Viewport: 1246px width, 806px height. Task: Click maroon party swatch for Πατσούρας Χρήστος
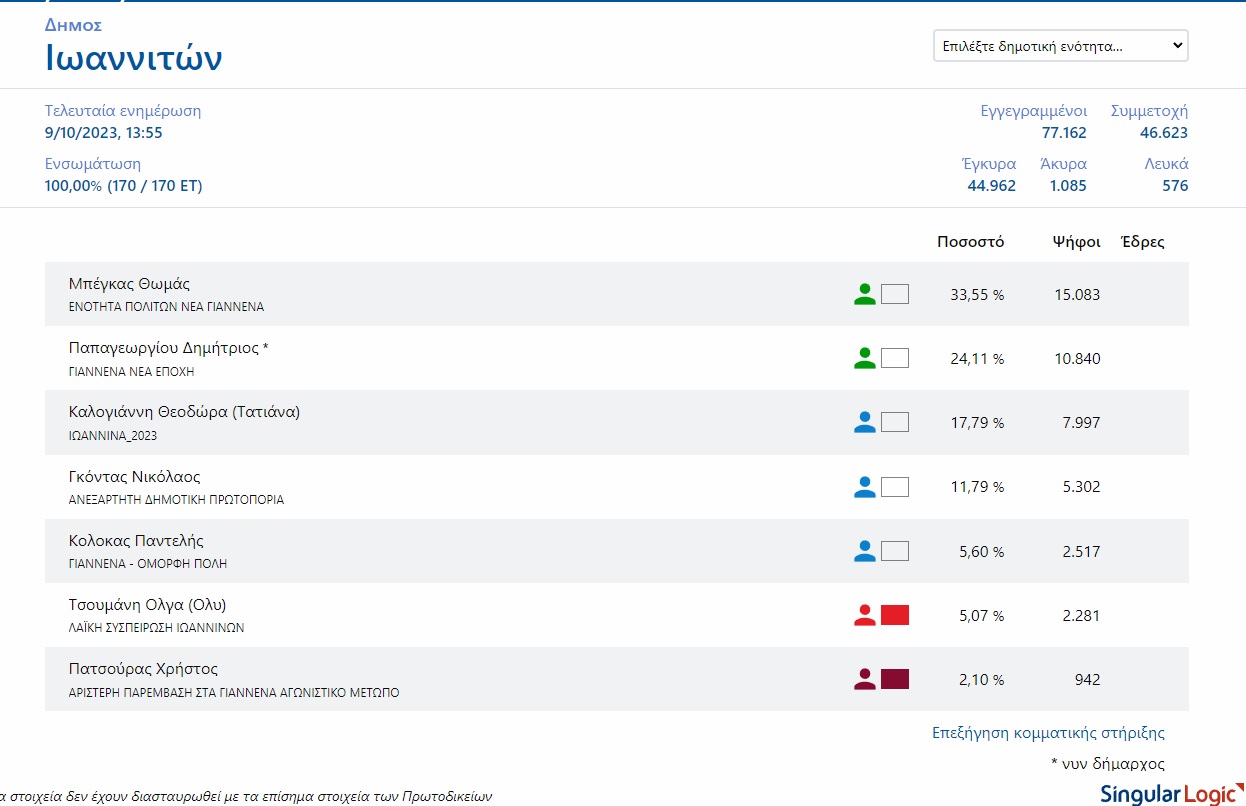tap(895, 679)
